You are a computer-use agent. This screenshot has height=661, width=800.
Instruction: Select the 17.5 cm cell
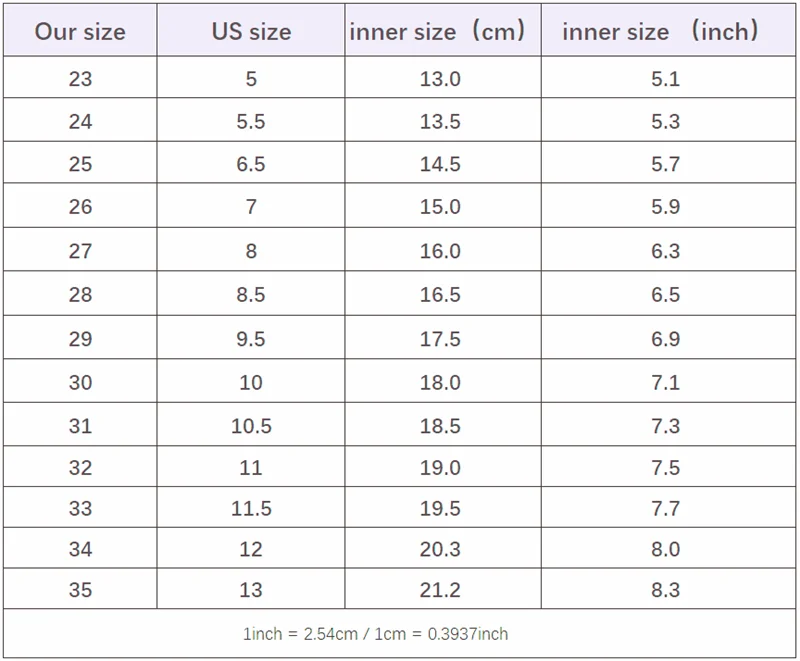(x=443, y=338)
